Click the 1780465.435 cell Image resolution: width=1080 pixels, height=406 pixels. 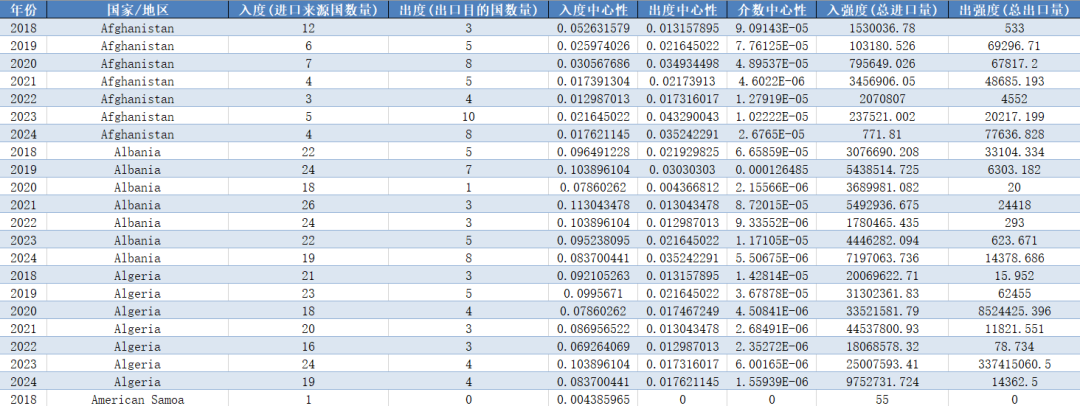(882, 223)
